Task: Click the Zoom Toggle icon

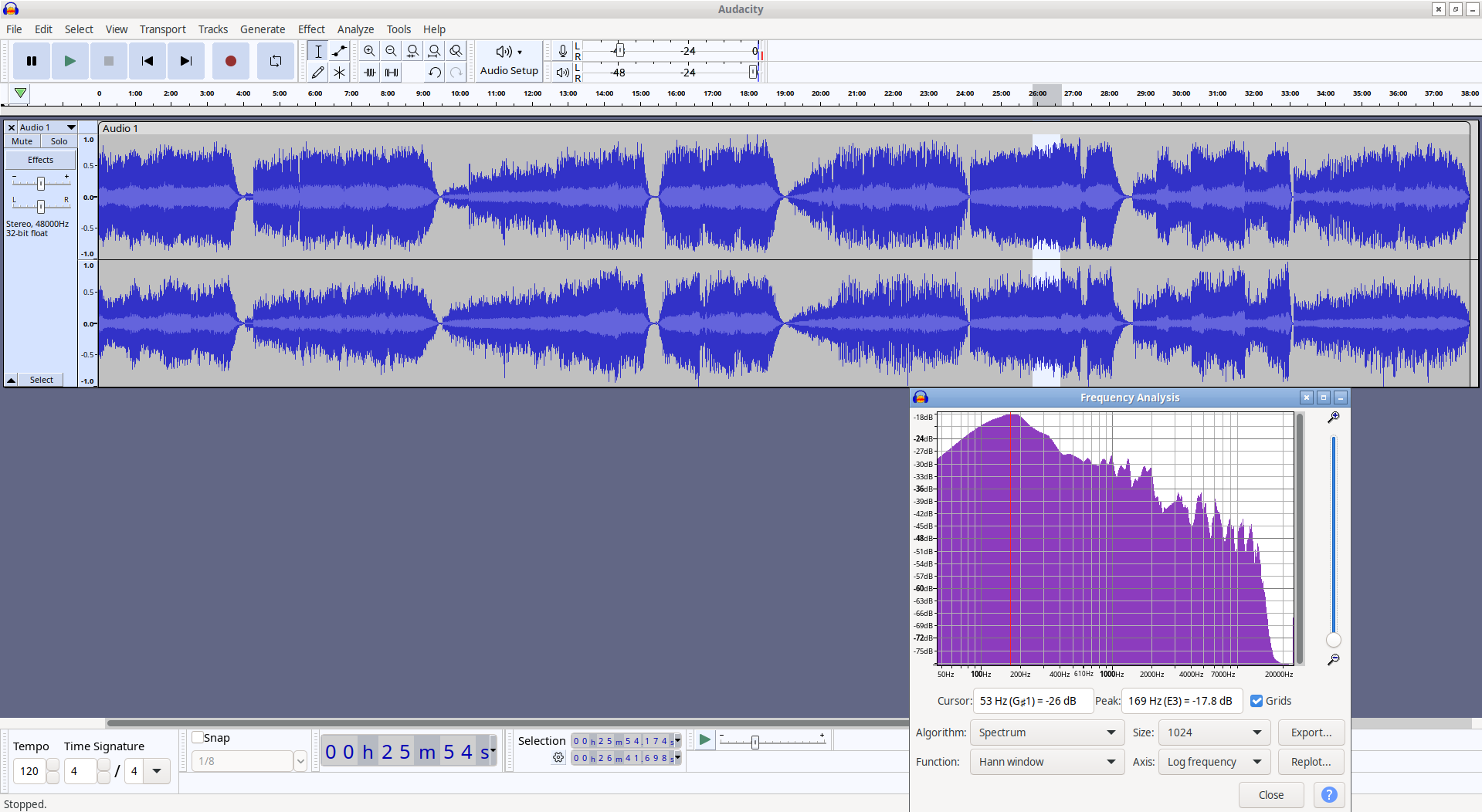Action: (x=456, y=51)
